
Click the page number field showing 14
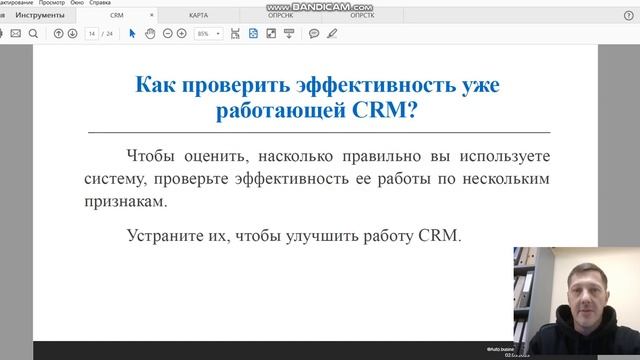click(x=92, y=34)
